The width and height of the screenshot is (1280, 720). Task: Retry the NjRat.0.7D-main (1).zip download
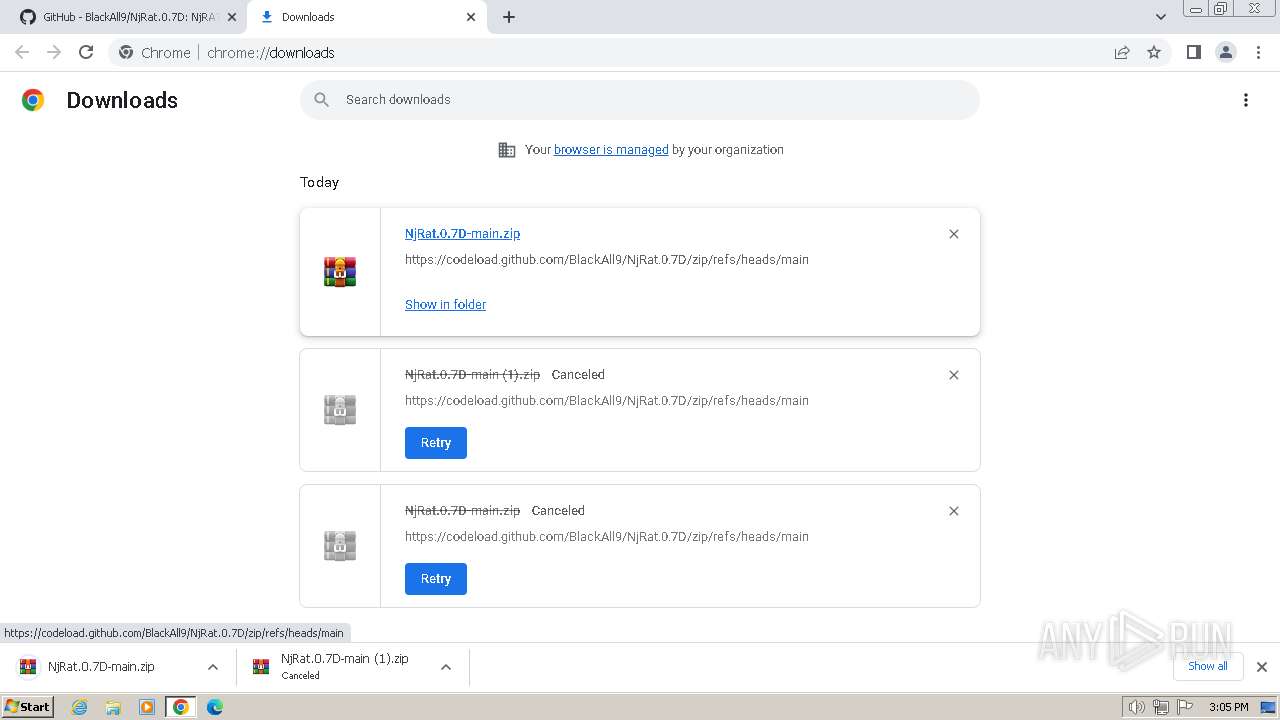point(436,443)
